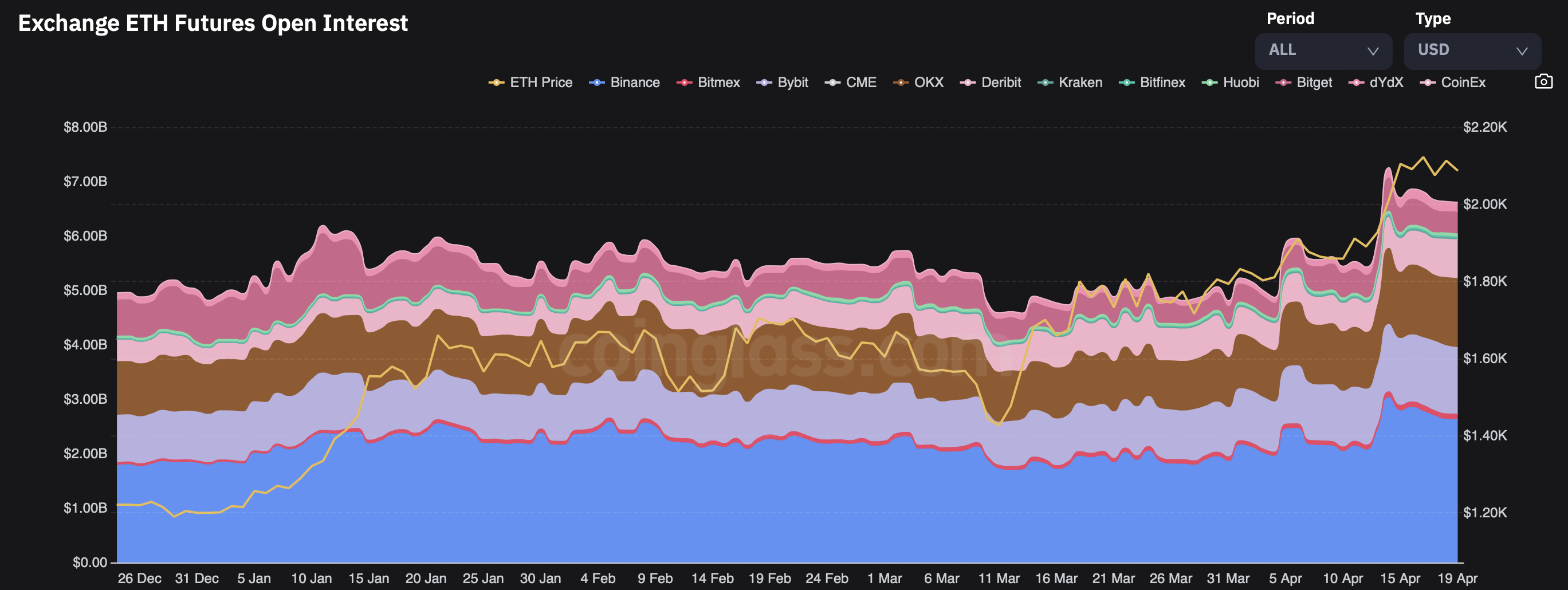Click the Bitmex legend color marker

(x=684, y=83)
